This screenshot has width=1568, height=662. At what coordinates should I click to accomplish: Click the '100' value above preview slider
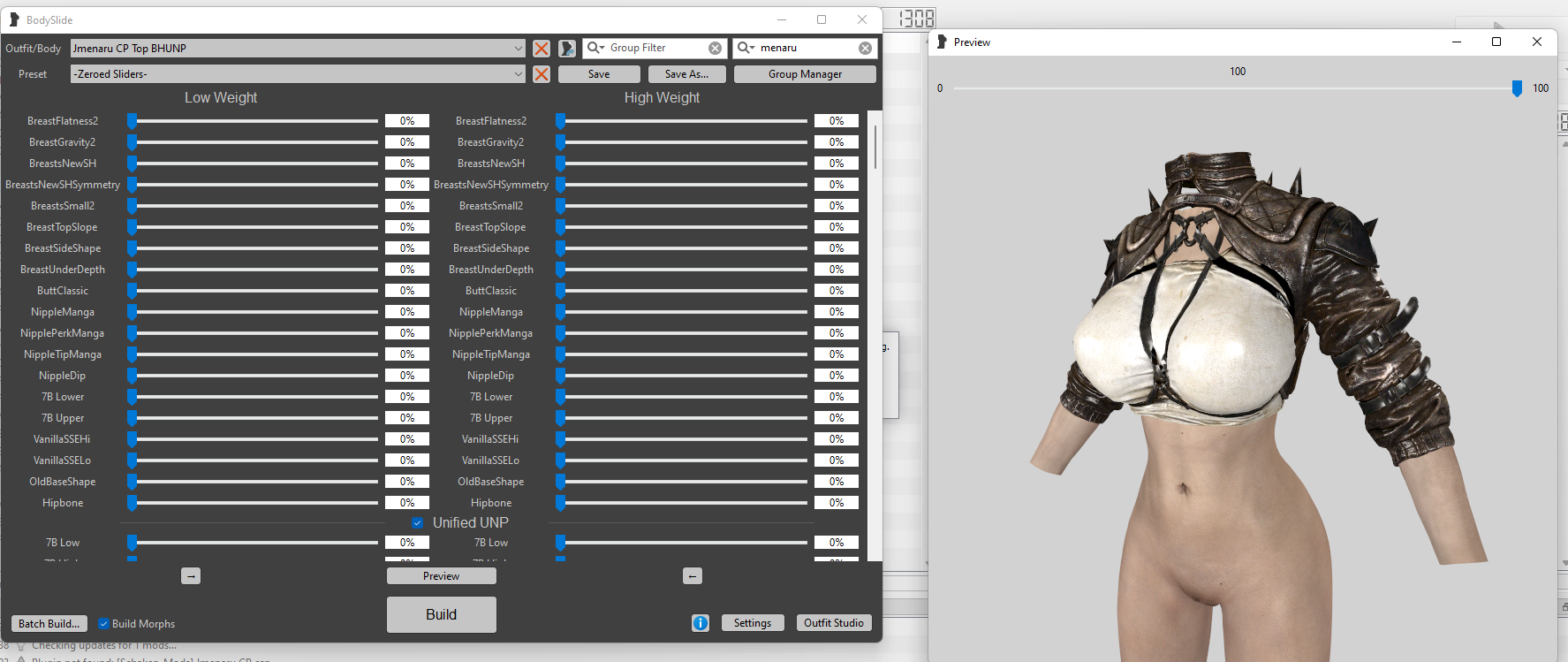1238,72
